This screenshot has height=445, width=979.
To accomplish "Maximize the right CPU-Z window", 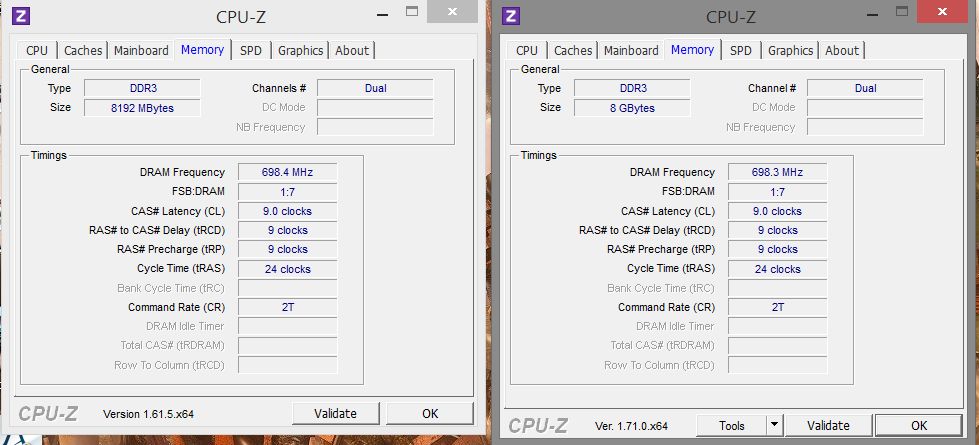I will coord(902,11).
